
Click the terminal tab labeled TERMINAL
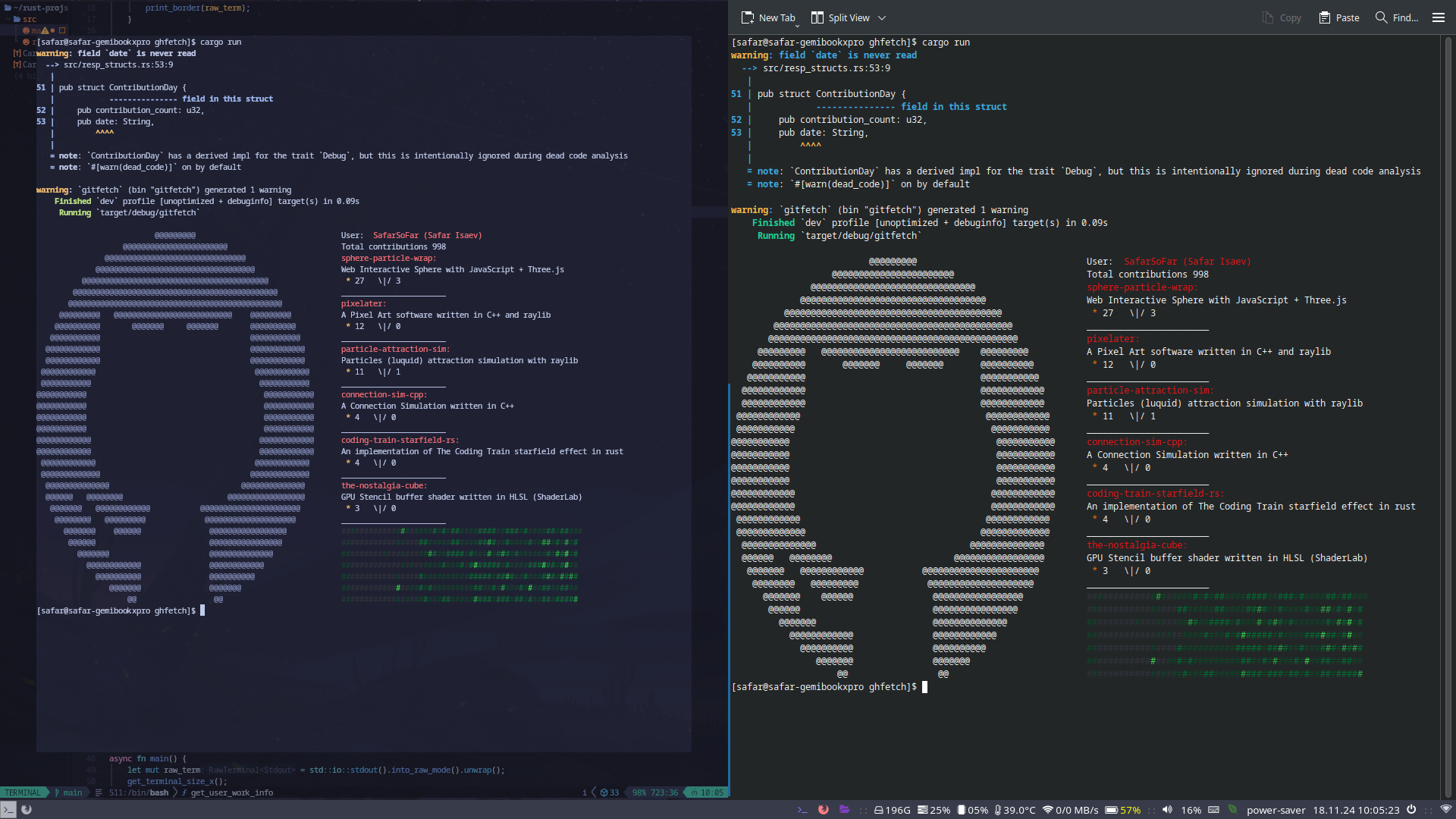click(22, 792)
